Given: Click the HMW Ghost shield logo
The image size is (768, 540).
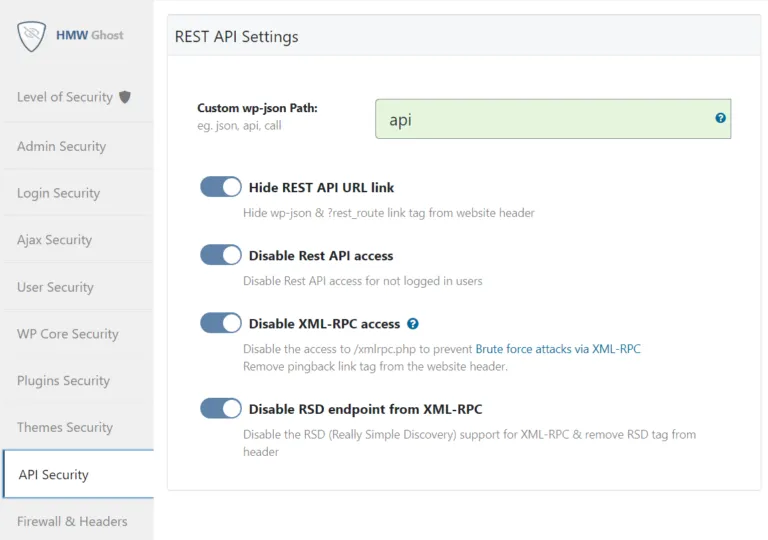Looking at the screenshot, I should point(33,35).
